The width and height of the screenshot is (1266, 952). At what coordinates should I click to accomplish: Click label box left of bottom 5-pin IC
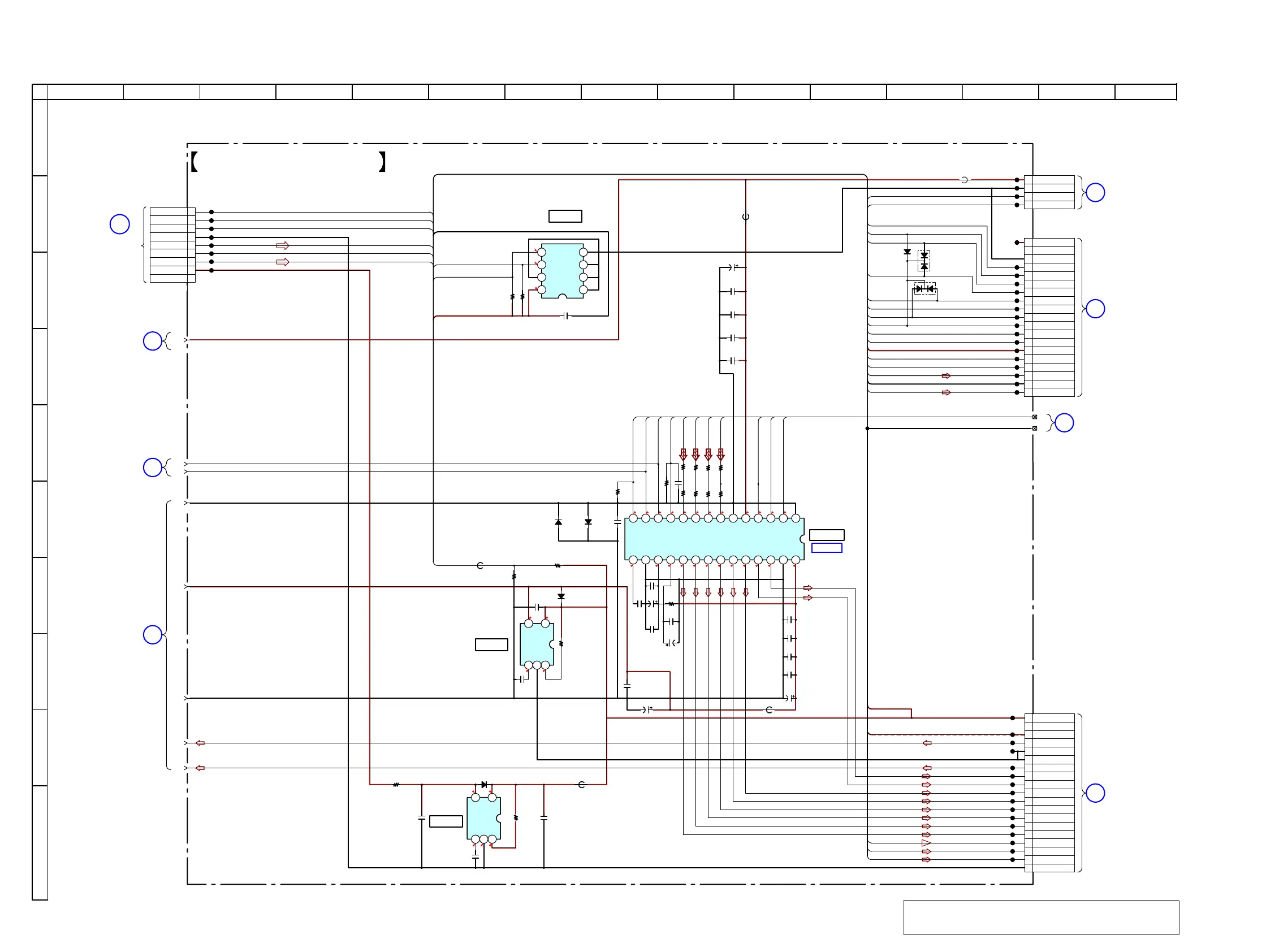pos(446,821)
